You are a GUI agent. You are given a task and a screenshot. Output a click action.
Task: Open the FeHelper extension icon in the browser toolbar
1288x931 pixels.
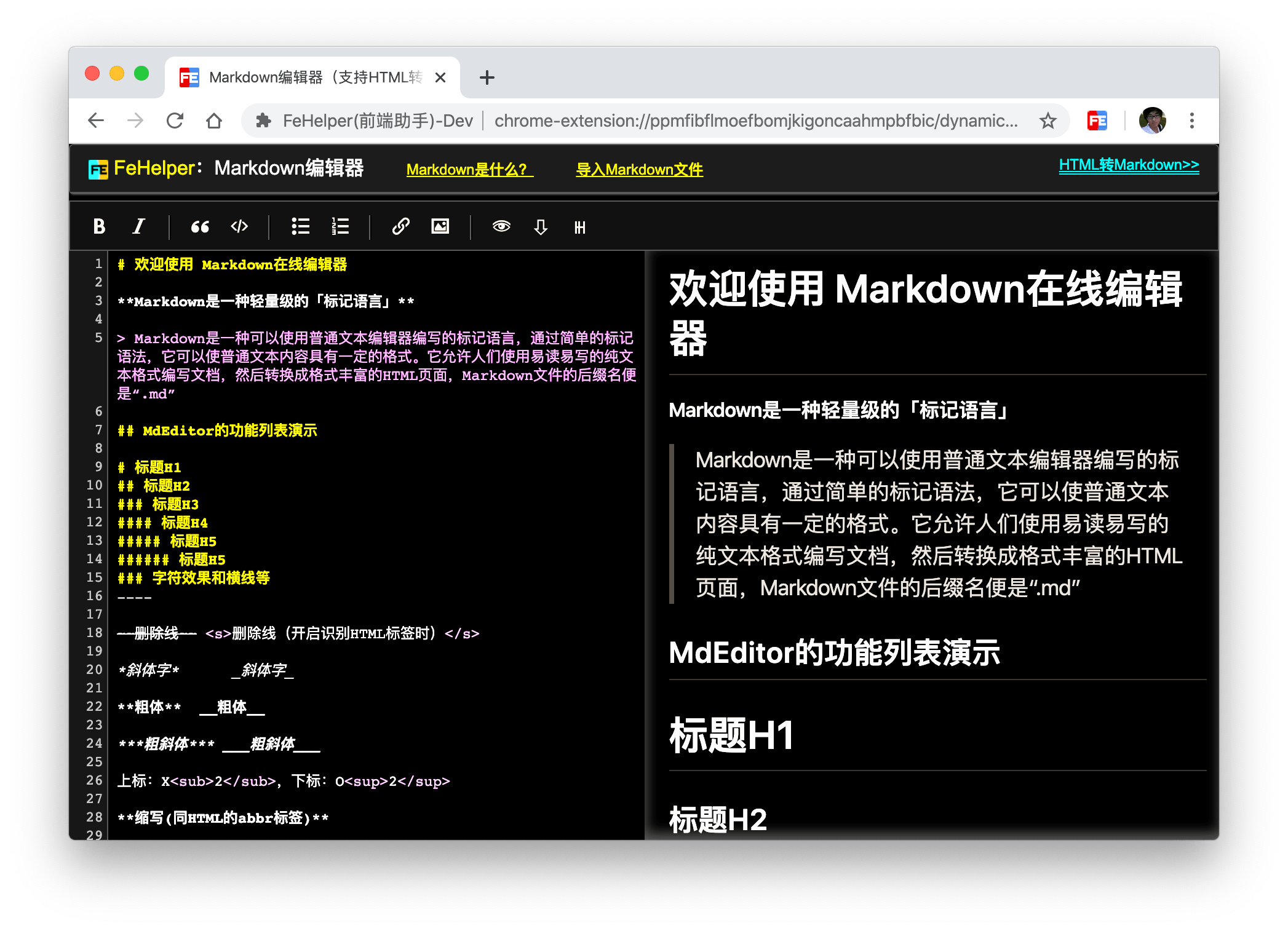[1097, 121]
